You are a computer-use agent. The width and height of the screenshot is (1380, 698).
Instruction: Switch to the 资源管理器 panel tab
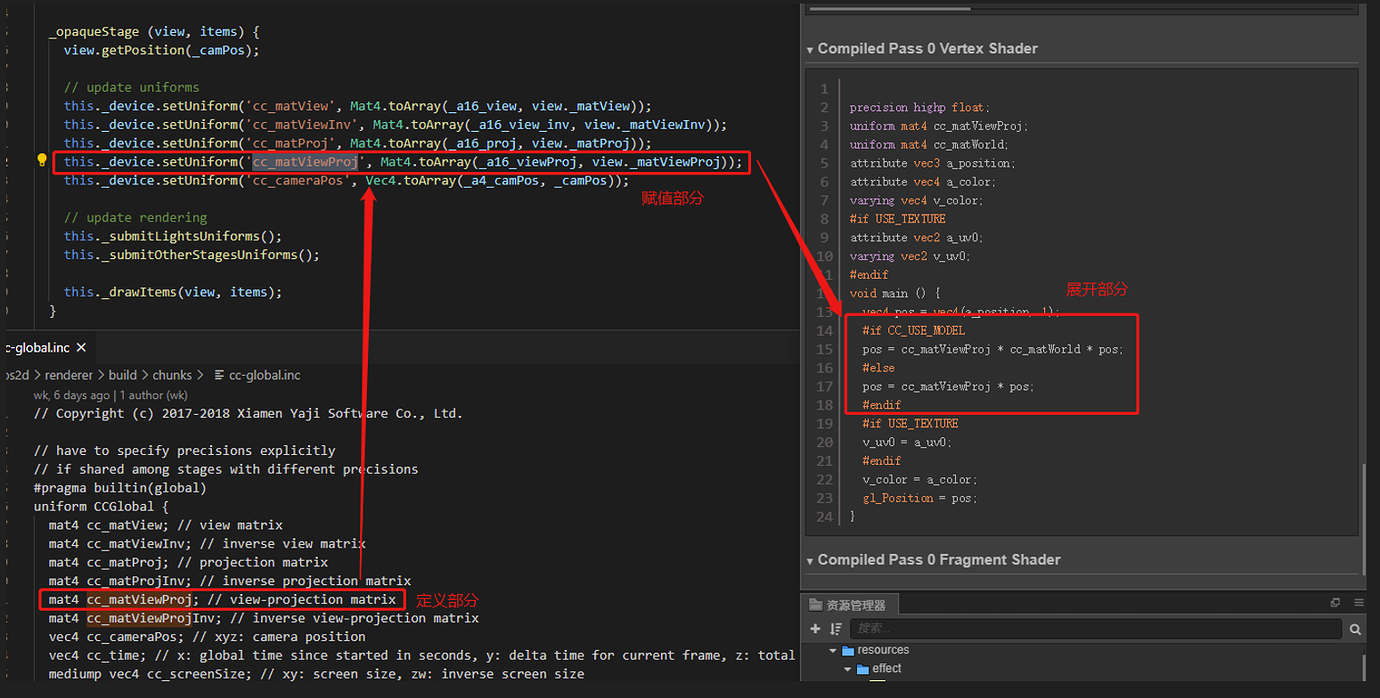pos(854,604)
